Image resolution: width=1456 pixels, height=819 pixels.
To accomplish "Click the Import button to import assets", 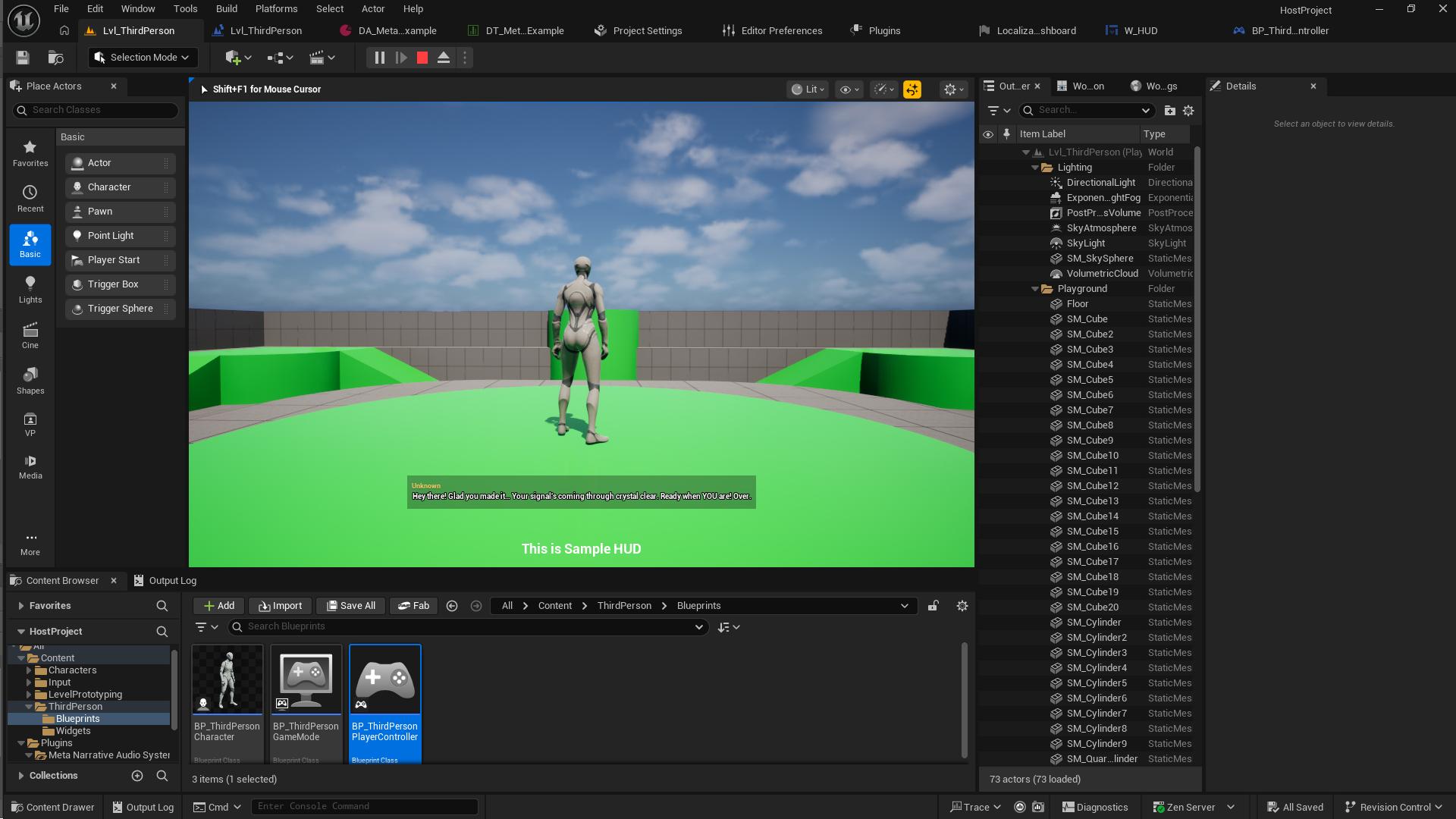I will tap(280, 605).
